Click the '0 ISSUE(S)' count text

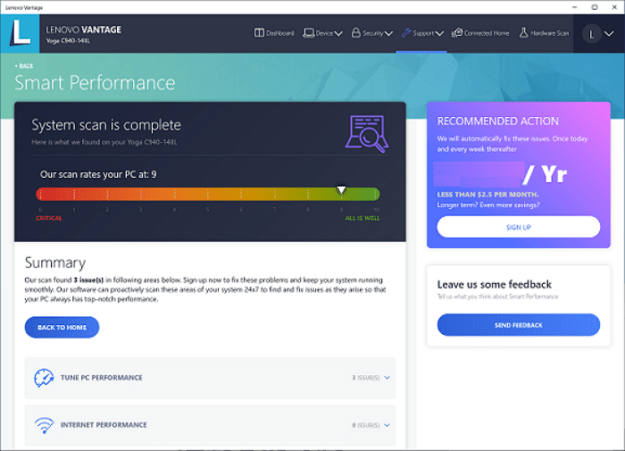coord(366,425)
